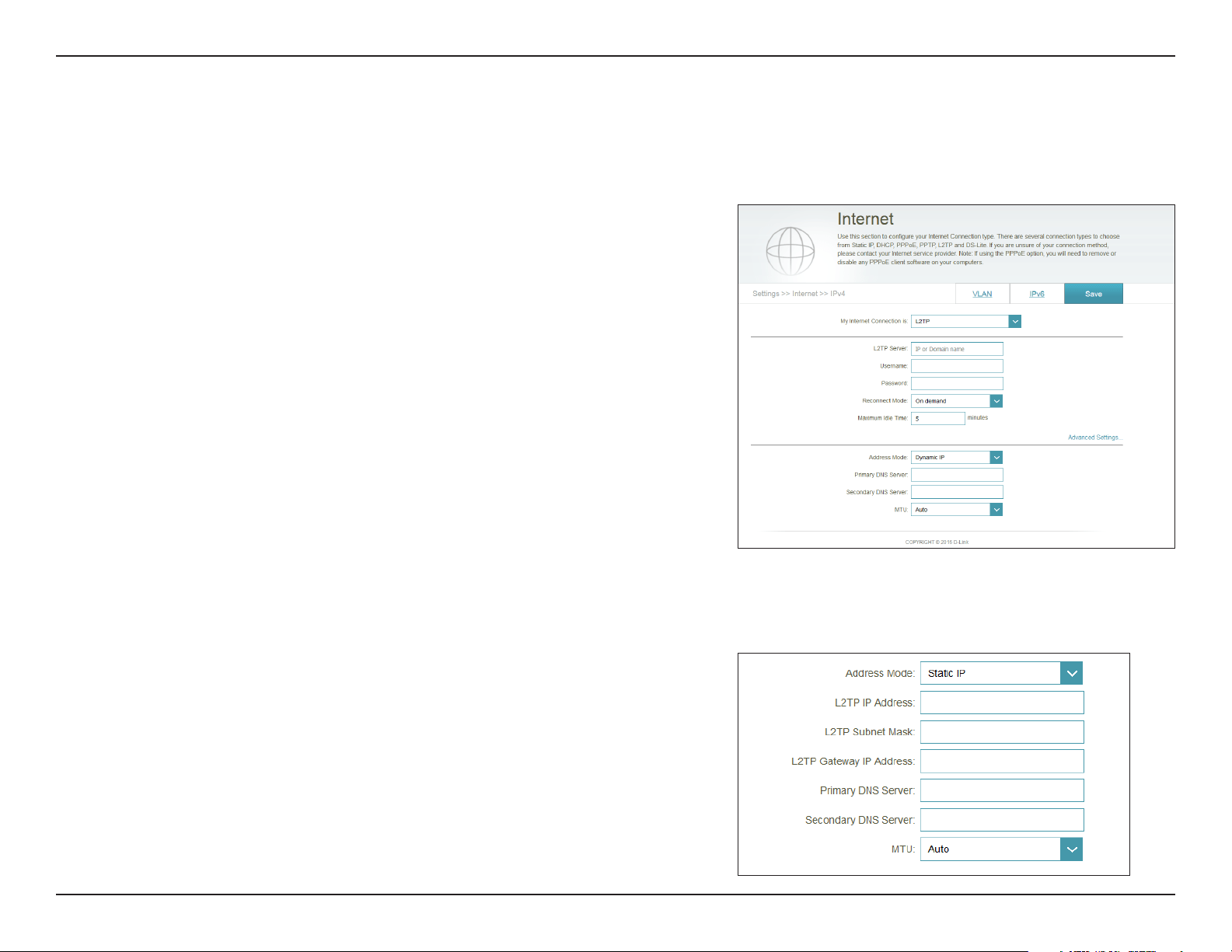Switch to the IPv6 tab
The height and width of the screenshot is (952, 1232).
(1037, 294)
